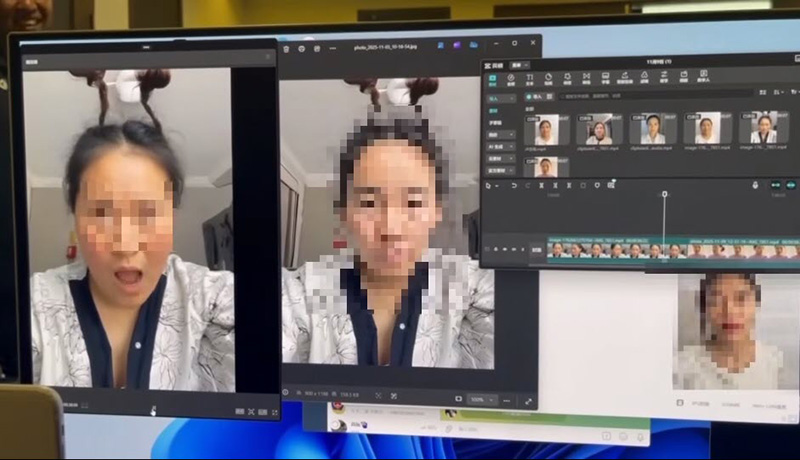Click the Import button in media panel
The height and width of the screenshot is (460, 800).
[536, 97]
